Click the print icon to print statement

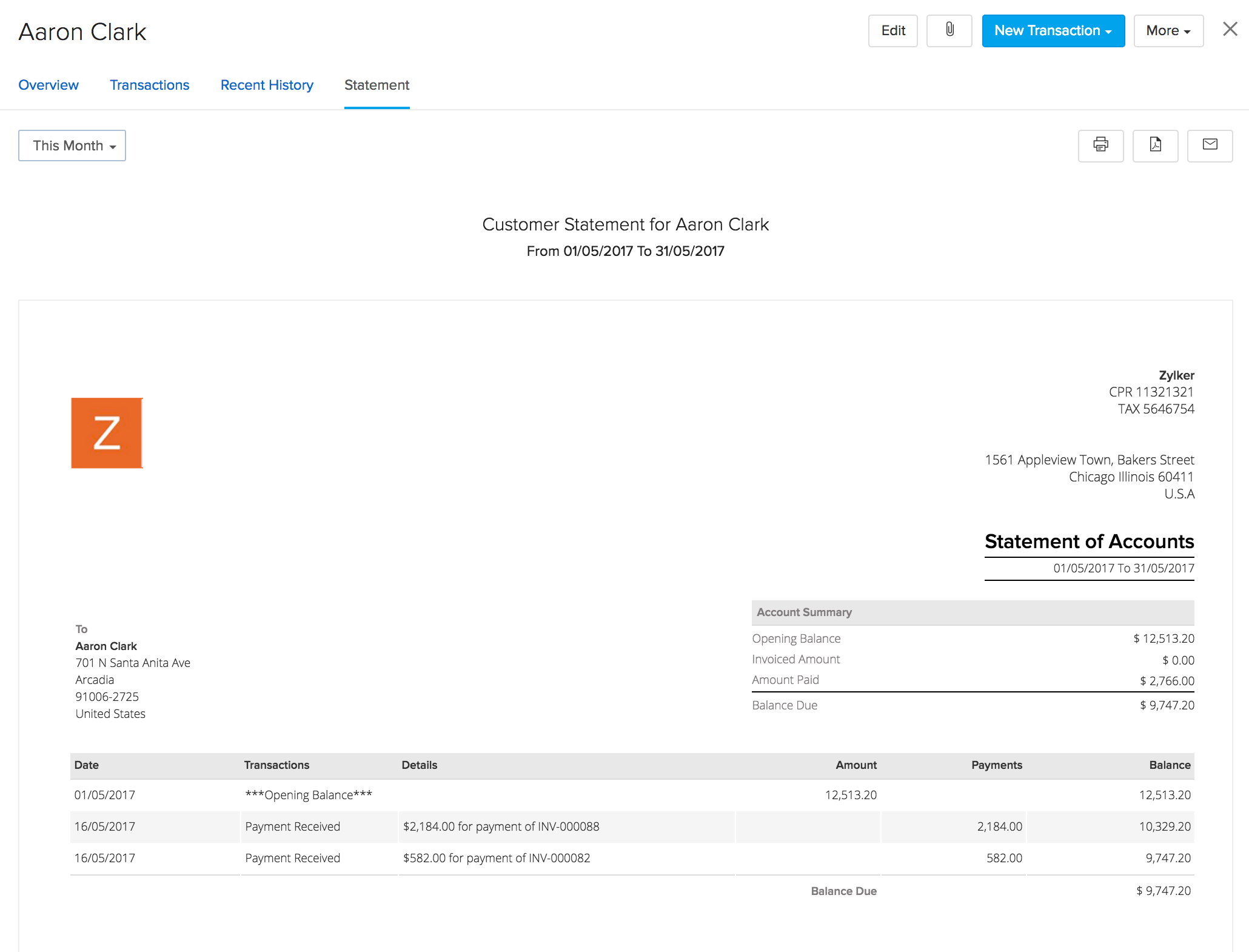pyautogui.click(x=1101, y=145)
